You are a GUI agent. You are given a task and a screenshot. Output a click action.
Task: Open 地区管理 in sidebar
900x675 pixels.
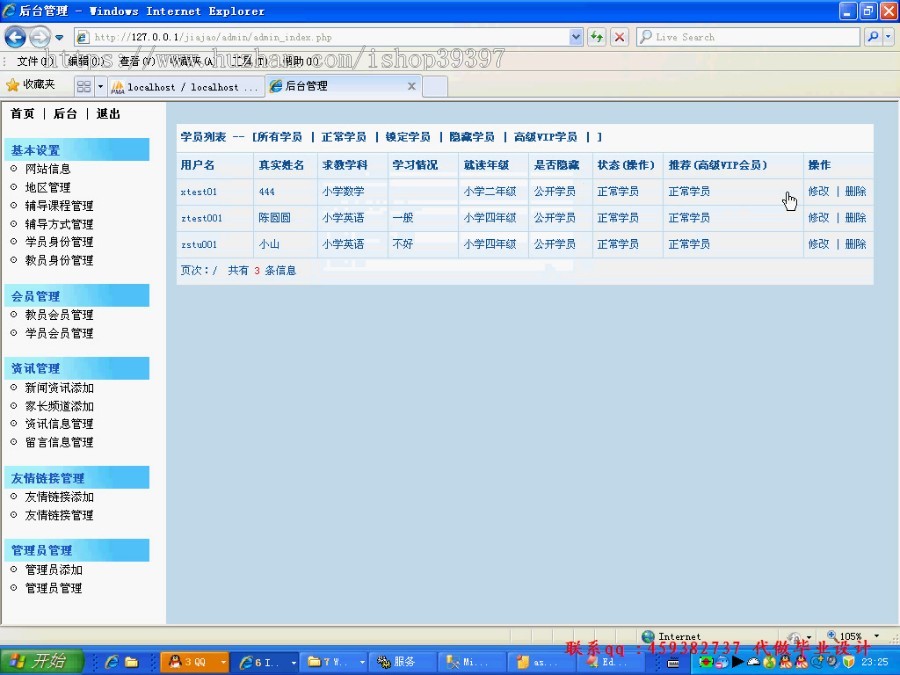pos(48,187)
